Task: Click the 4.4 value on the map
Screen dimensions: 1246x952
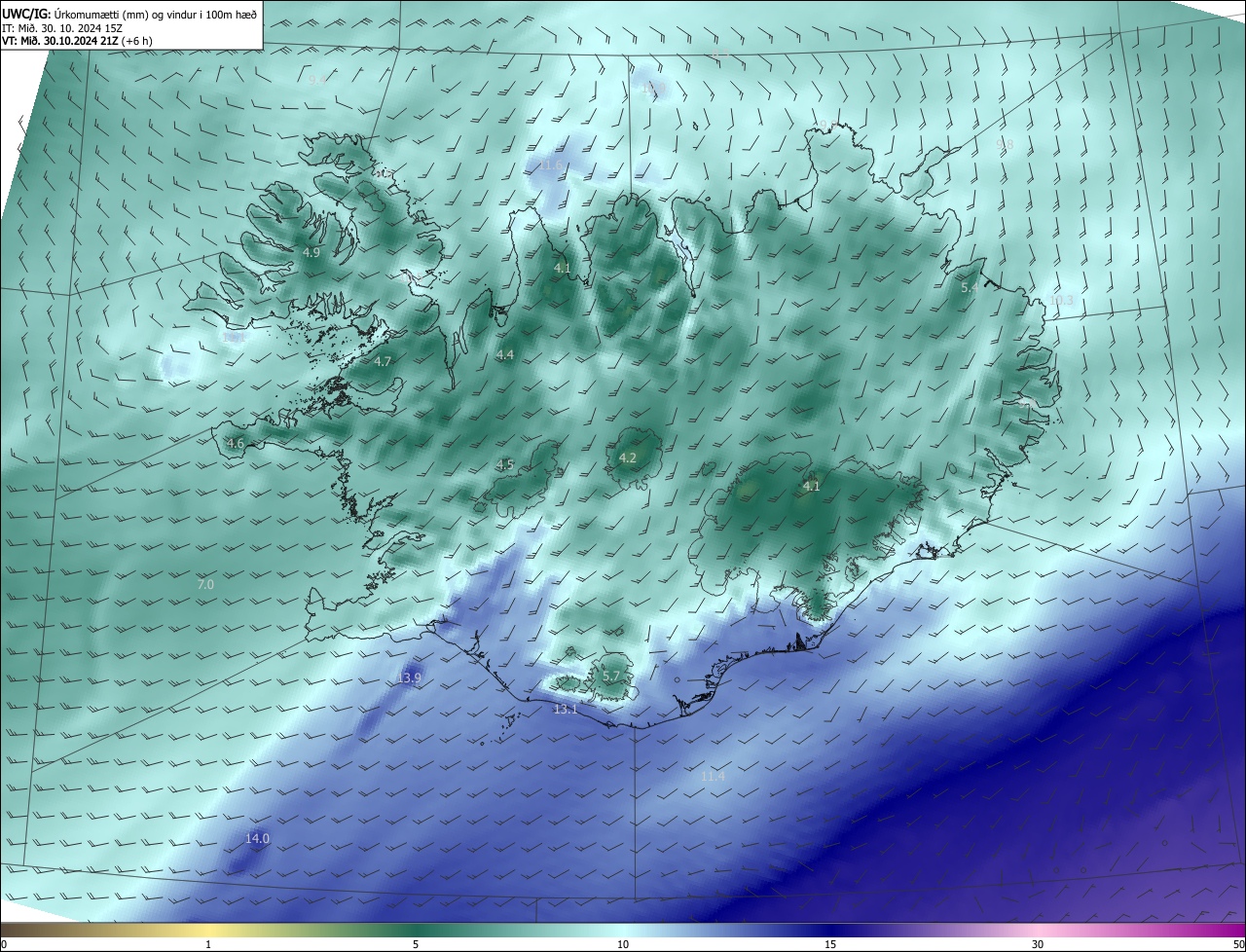Action: pos(504,355)
